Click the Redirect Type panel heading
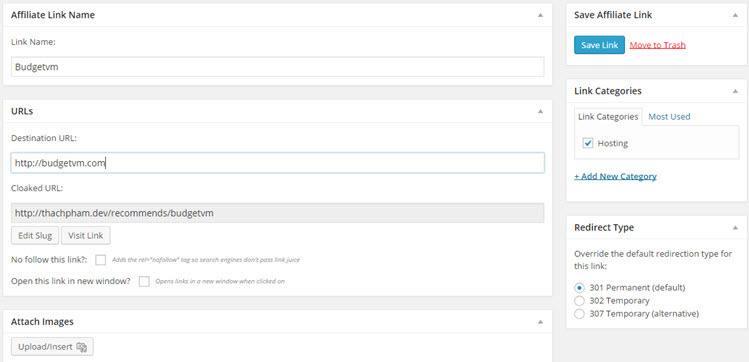 (604, 228)
